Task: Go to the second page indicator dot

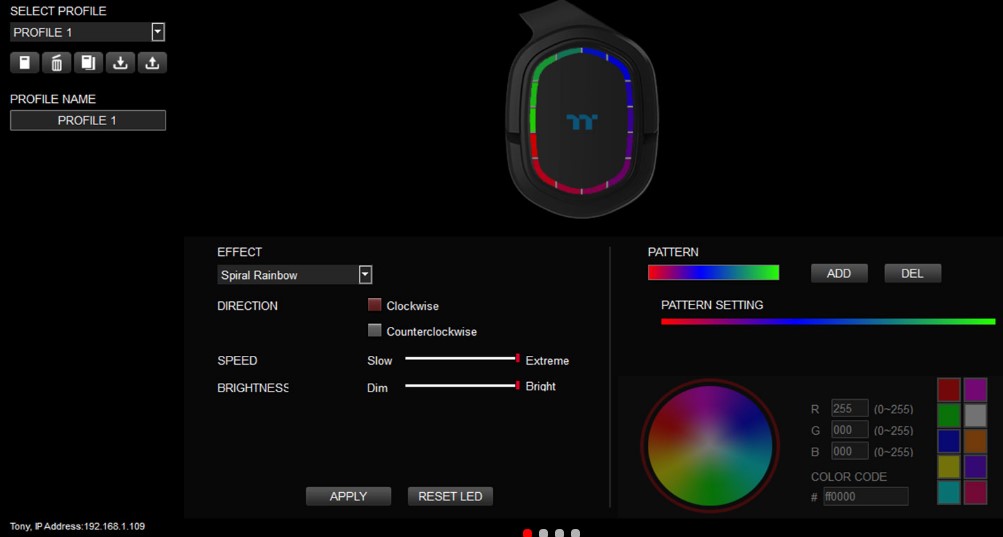Action: [x=544, y=533]
